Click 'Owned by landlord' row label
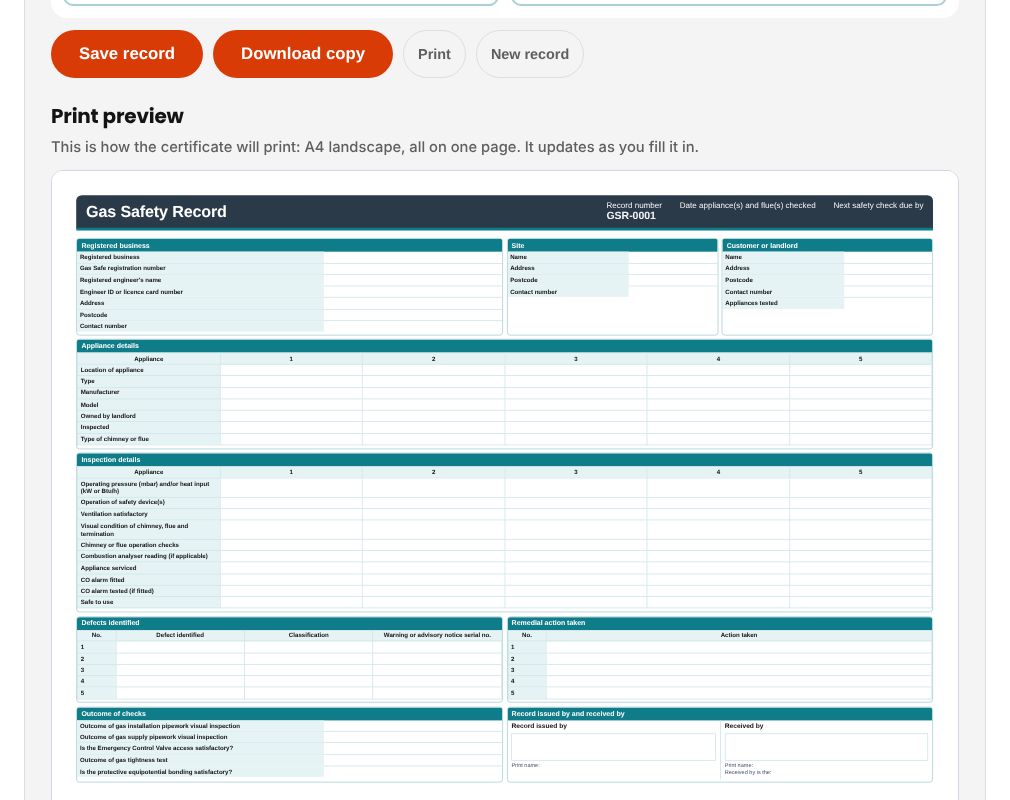The height and width of the screenshot is (800, 1010). pos(108,416)
